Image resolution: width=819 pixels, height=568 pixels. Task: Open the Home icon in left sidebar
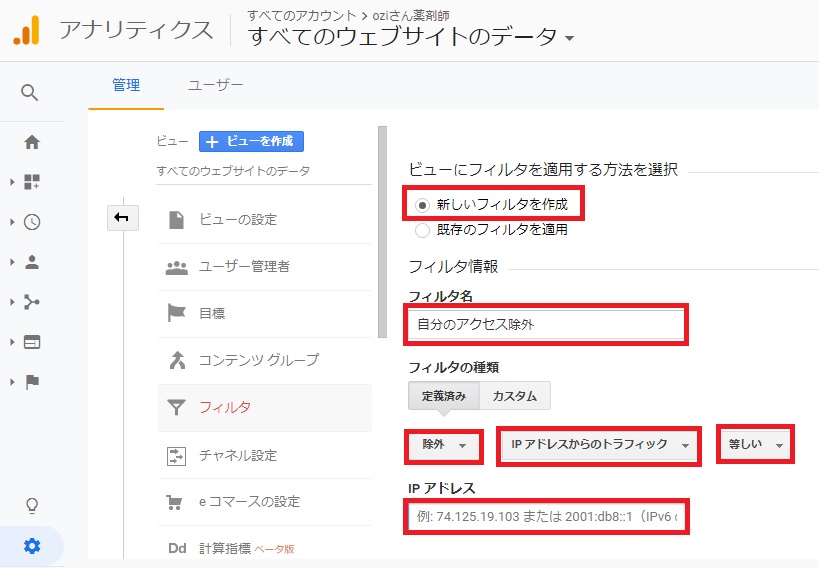(31, 142)
